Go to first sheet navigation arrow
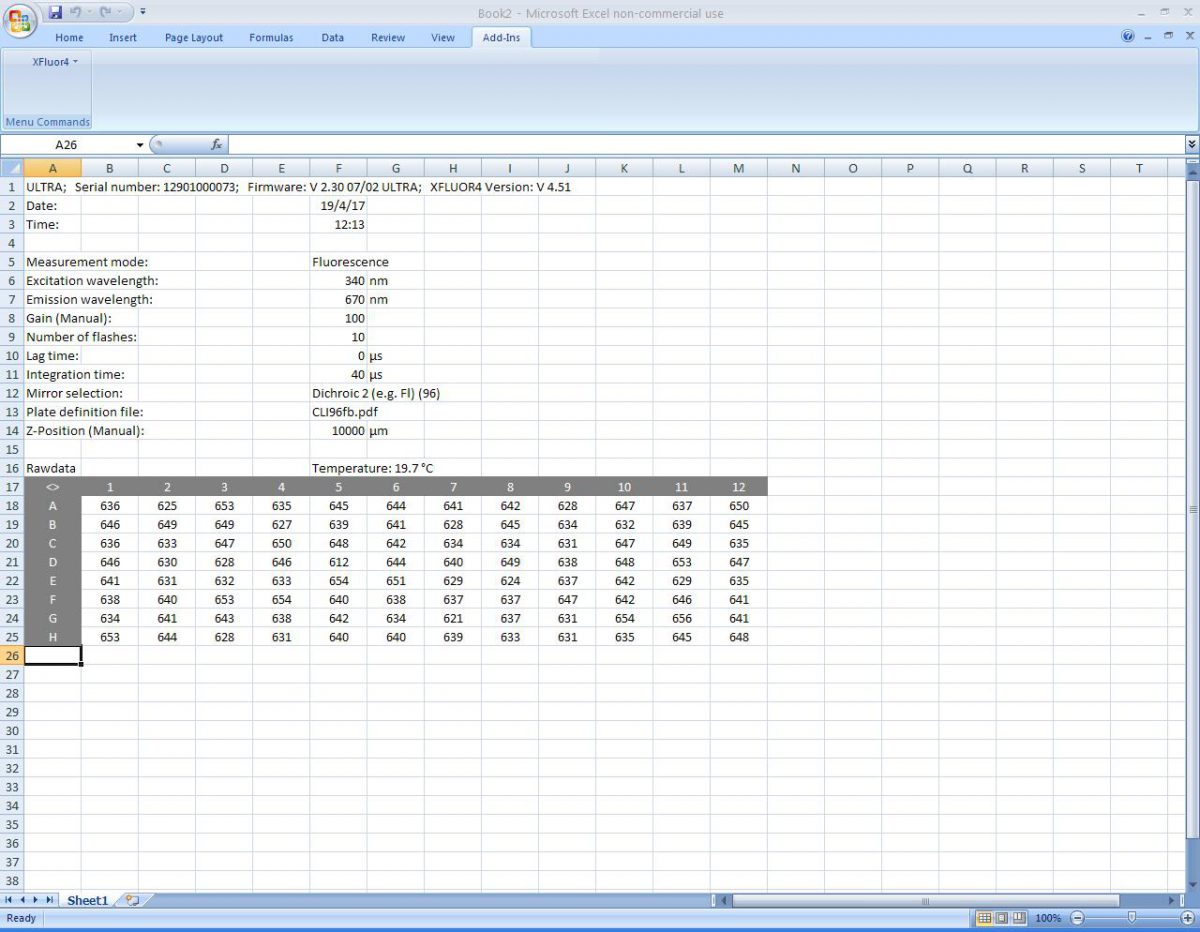1200x932 pixels. click(x=9, y=901)
